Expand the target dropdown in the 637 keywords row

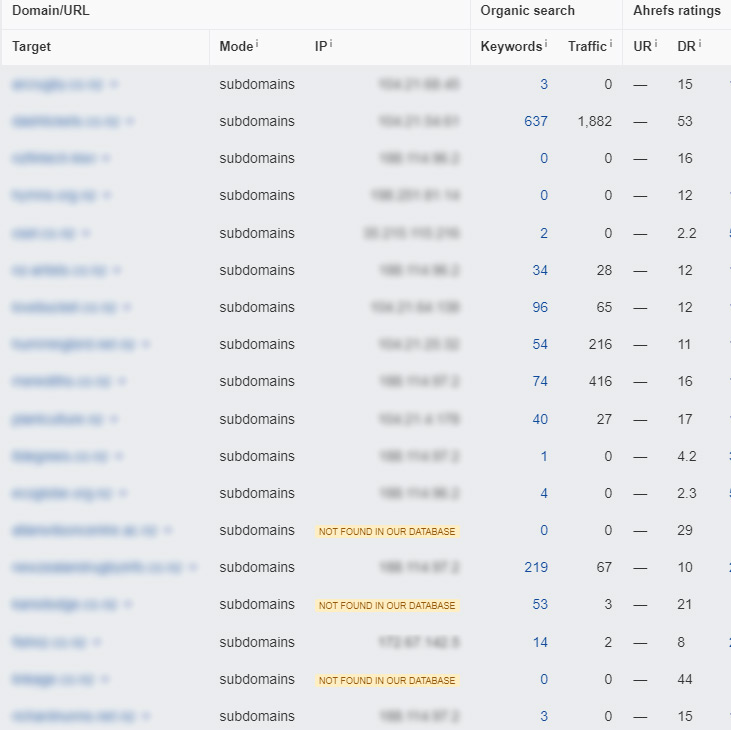(131, 122)
